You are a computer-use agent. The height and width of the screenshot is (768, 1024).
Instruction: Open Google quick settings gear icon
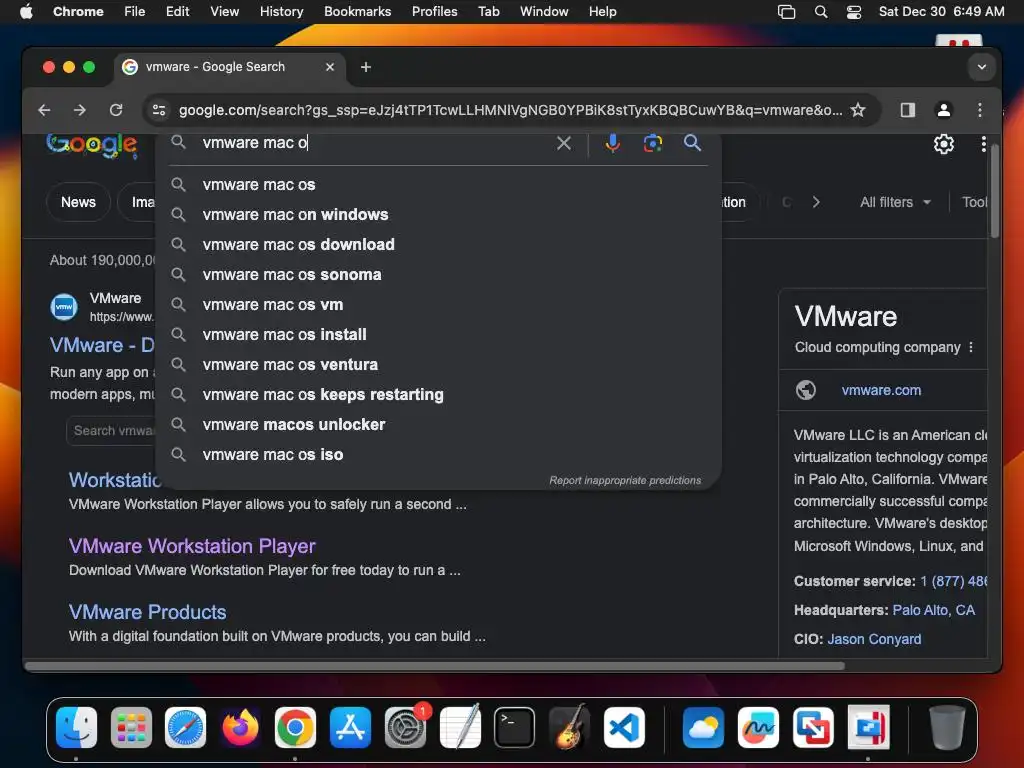click(943, 144)
